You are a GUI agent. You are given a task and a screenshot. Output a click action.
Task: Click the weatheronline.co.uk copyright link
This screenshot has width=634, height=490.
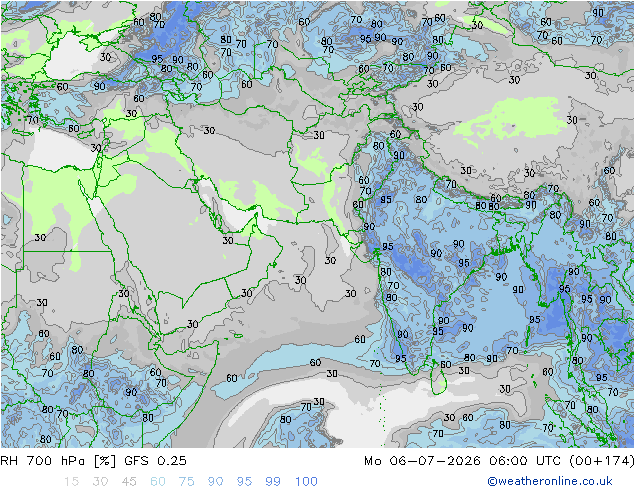550,481
